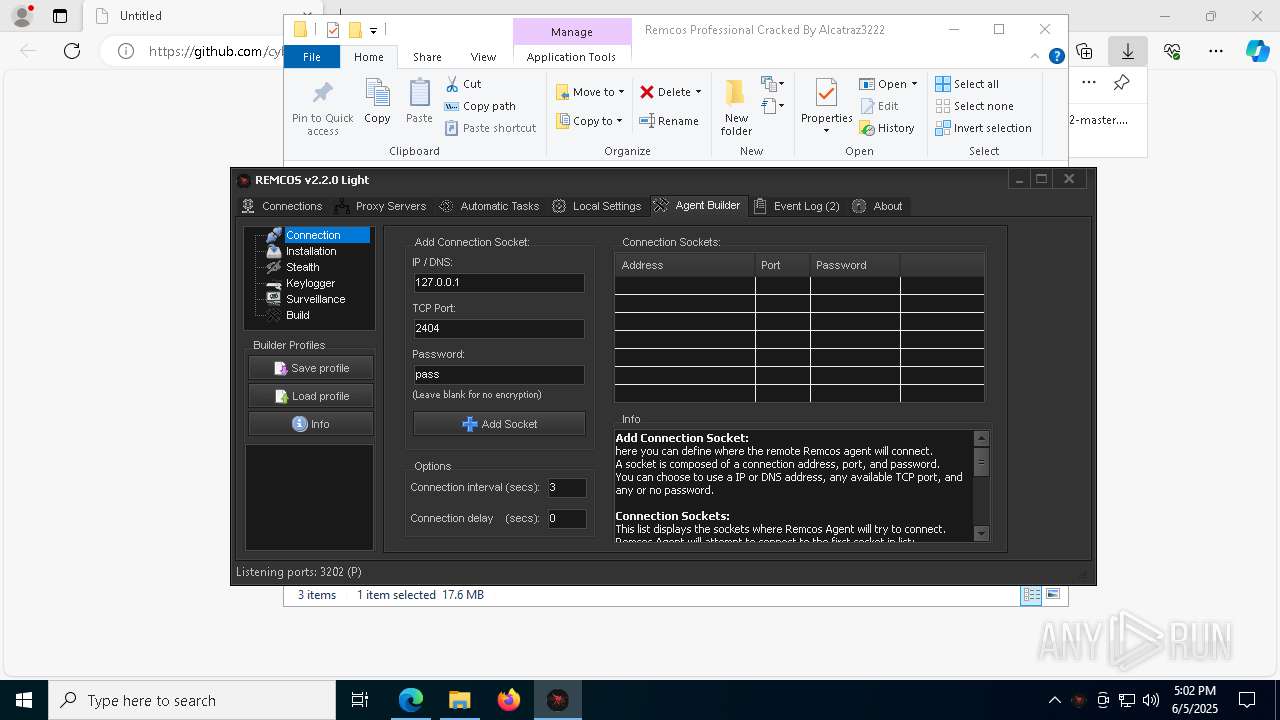This screenshot has height=720, width=1280.
Task: Focus the TCP Port input field
Action: 499,328
